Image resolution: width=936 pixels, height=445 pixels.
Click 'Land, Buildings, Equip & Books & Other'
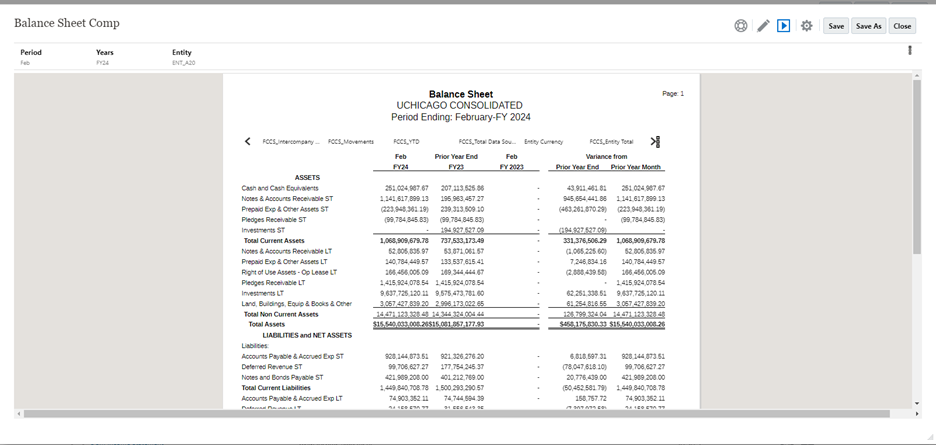(297, 303)
